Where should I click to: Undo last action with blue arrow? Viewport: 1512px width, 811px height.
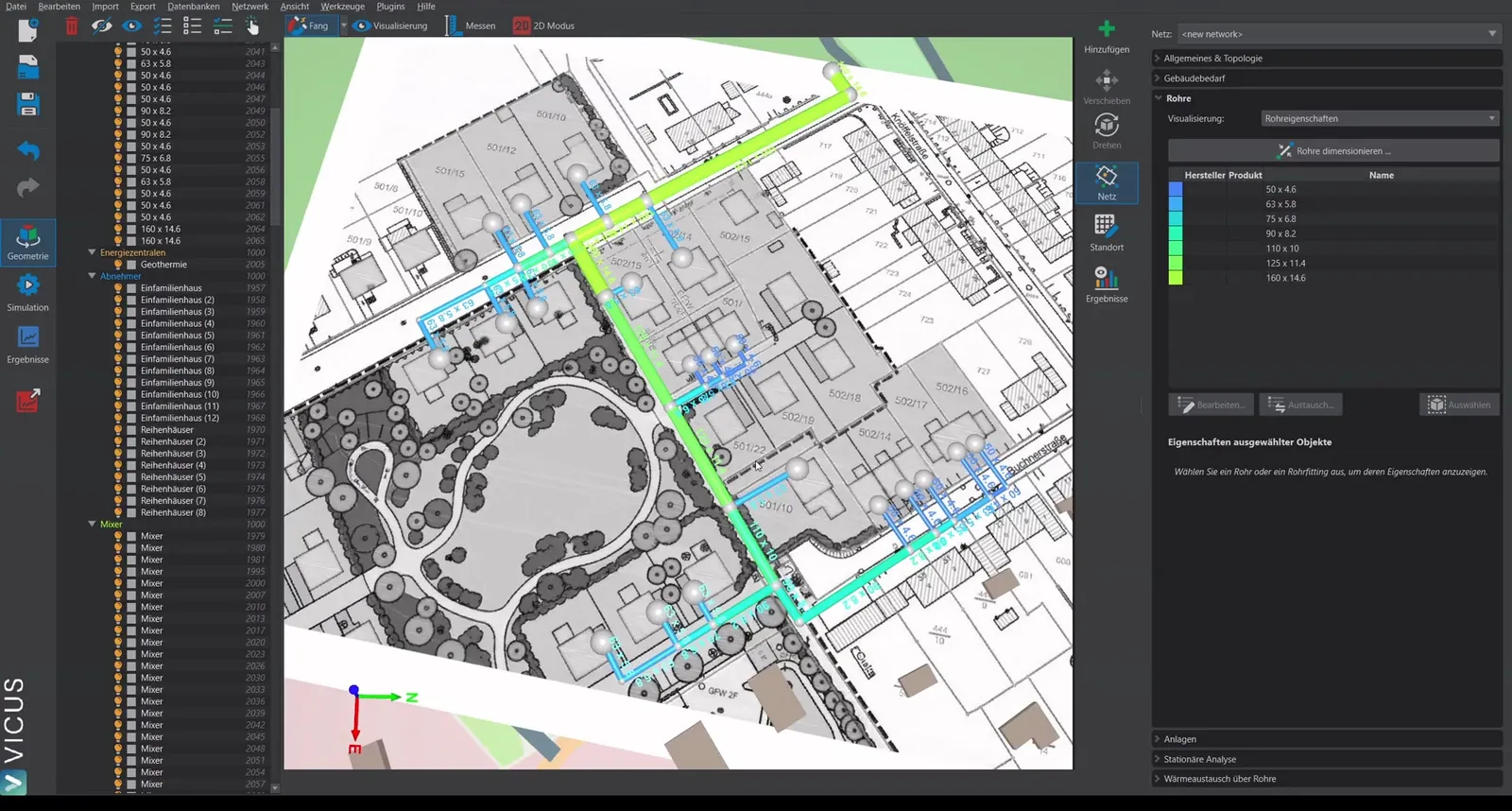pyautogui.click(x=28, y=150)
